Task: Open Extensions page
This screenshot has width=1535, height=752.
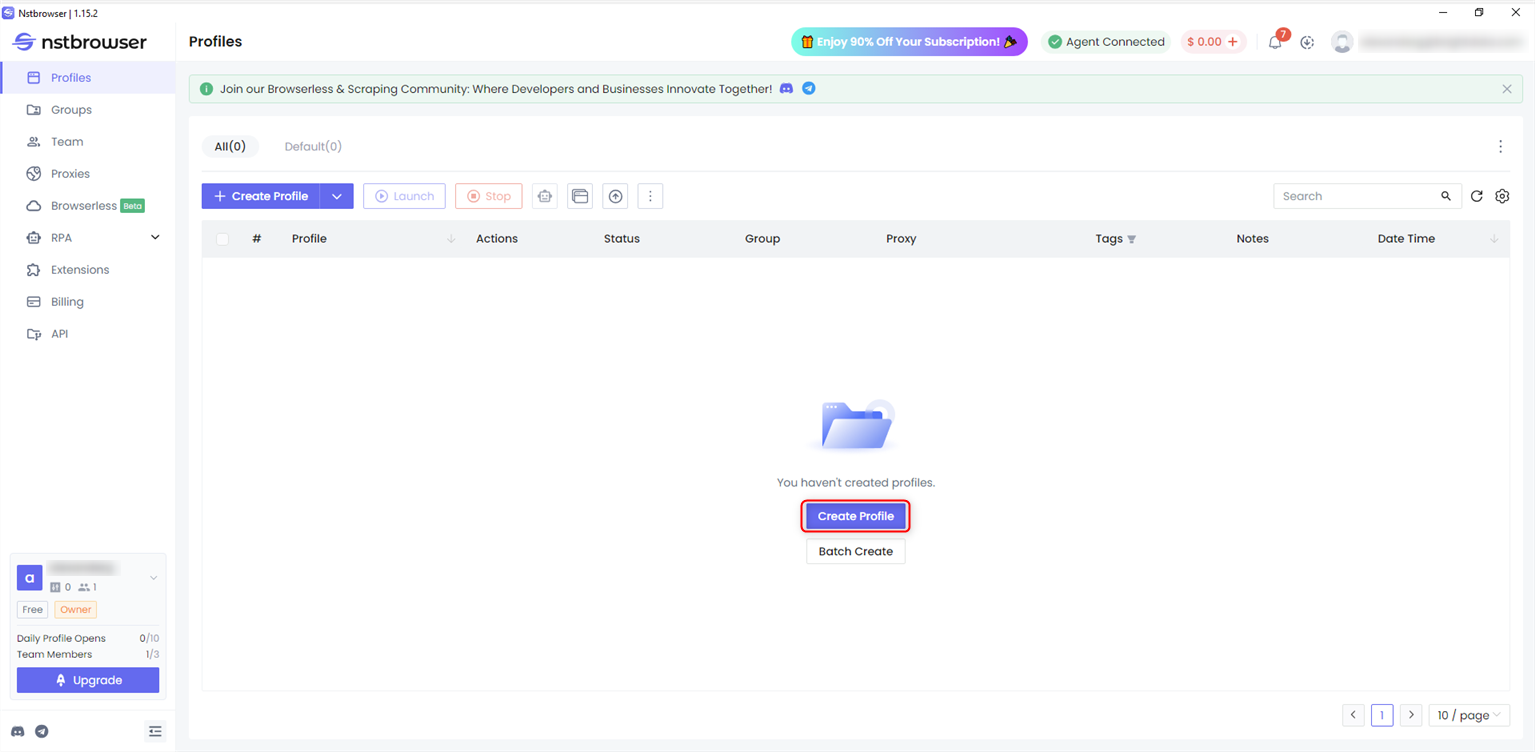Action: click(87, 270)
